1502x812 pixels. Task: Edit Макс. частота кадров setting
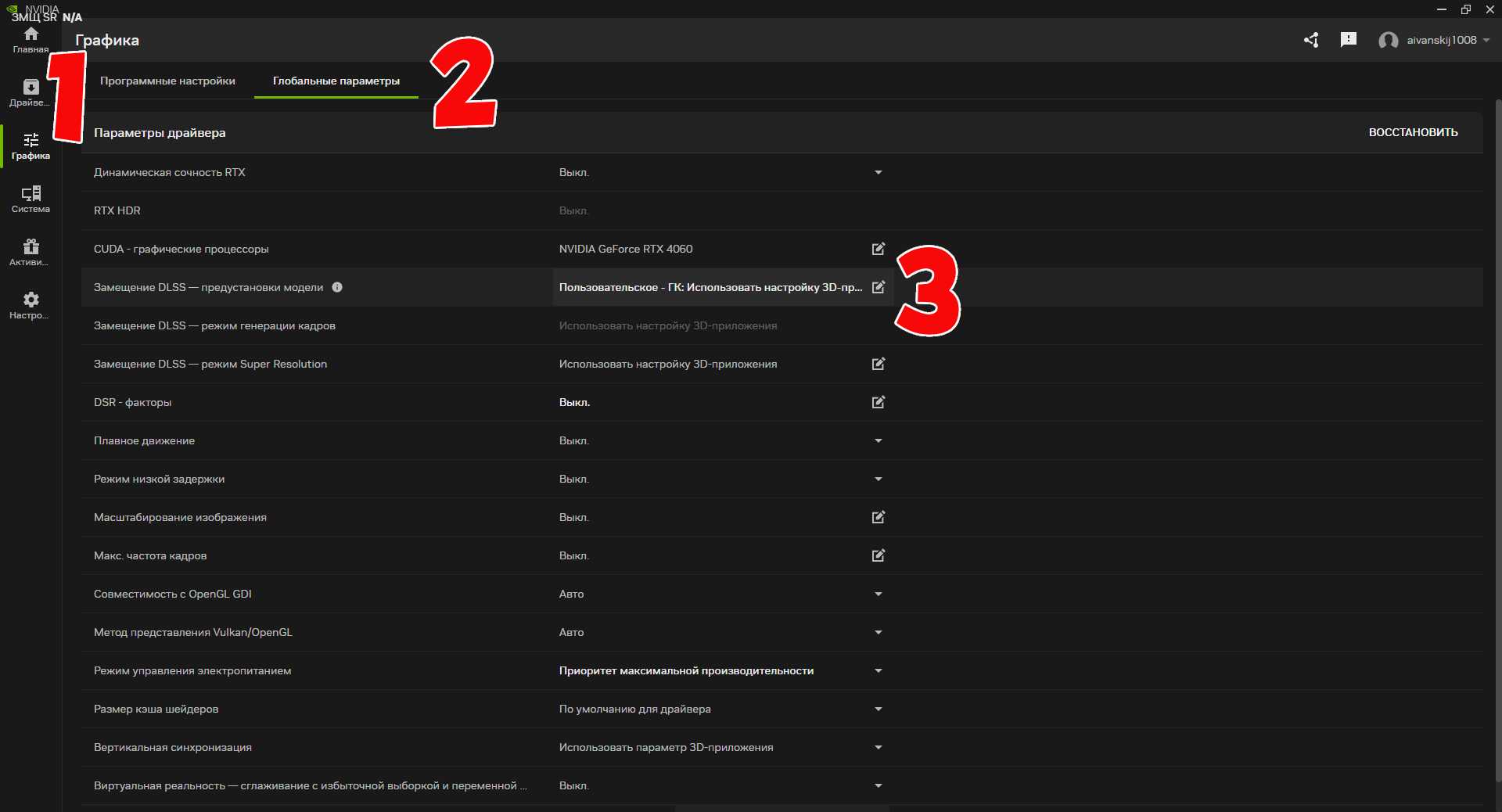(878, 555)
